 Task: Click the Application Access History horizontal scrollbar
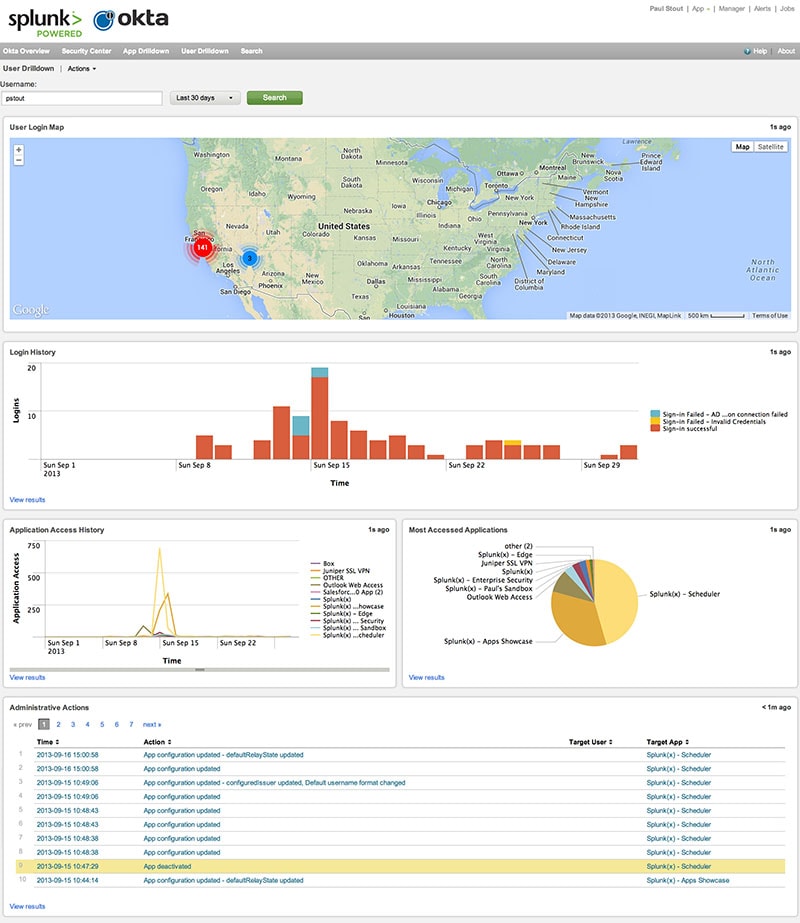(200, 670)
